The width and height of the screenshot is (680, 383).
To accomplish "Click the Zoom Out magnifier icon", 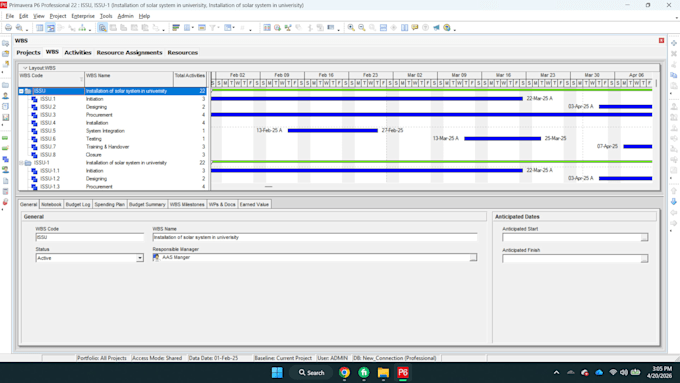I will tap(362, 28).
